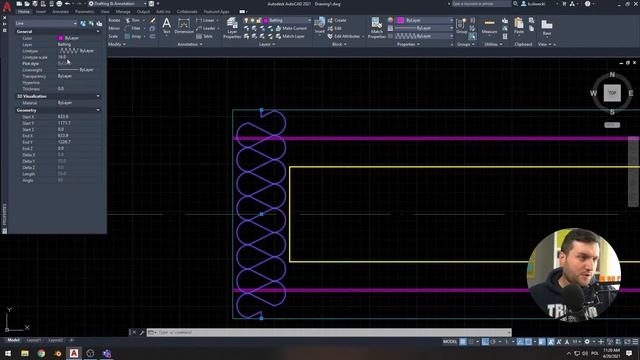
Task: Click the Undo arrow in quick access toolbar
Action: pyautogui.click(x=68, y=4)
